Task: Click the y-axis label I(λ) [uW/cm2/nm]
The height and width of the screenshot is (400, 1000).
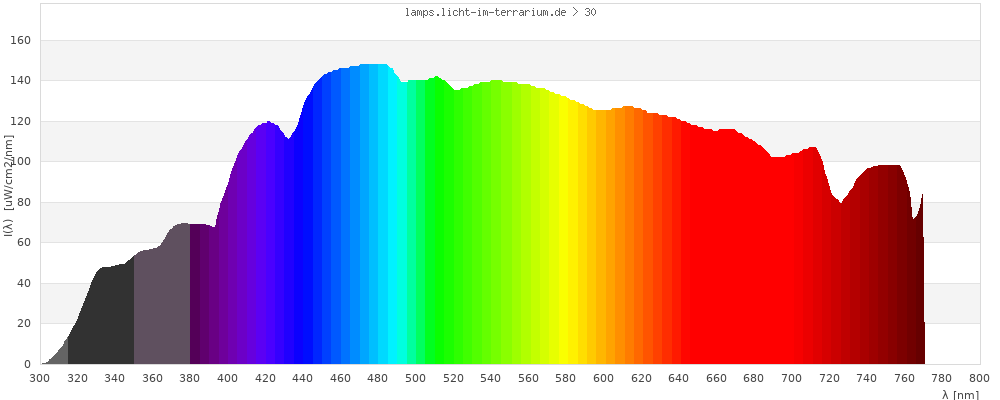Action: (x=8, y=189)
